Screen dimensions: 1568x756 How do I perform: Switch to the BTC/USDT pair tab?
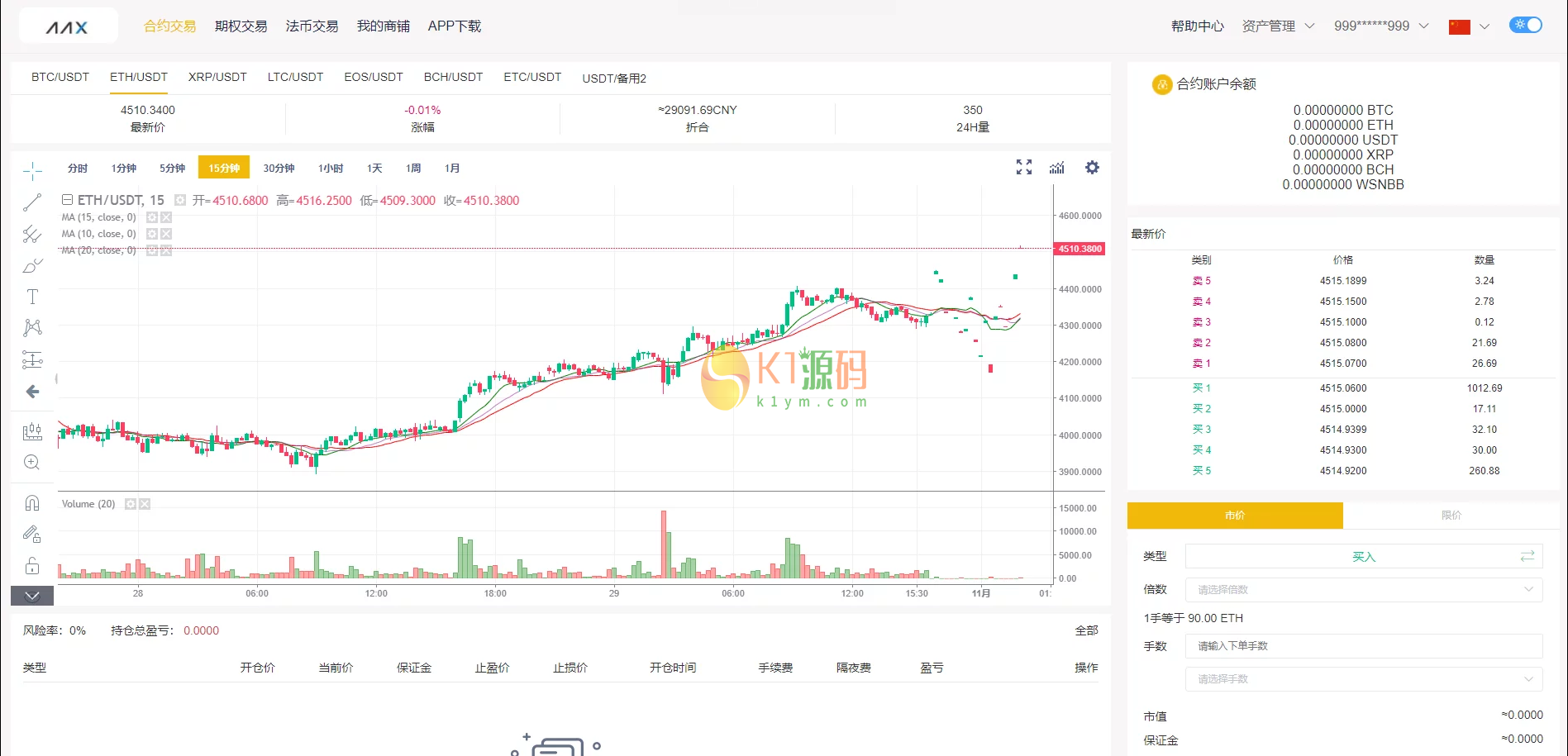click(60, 77)
